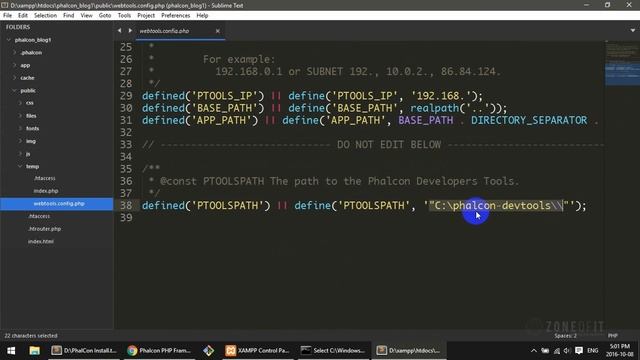Open the Find menu
Screen dimensions: 640x360
coord(69,16)
